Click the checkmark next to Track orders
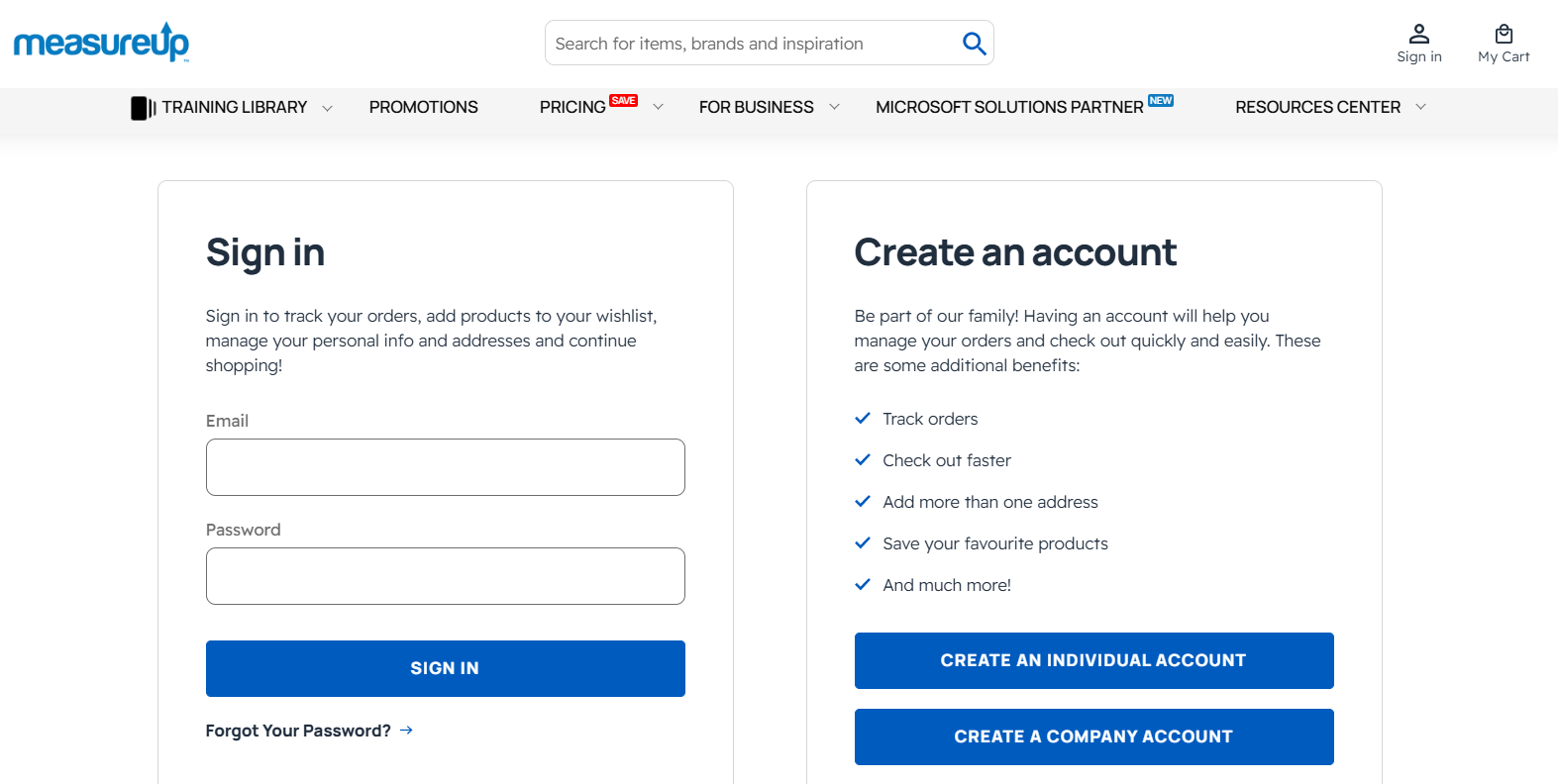 862,418
